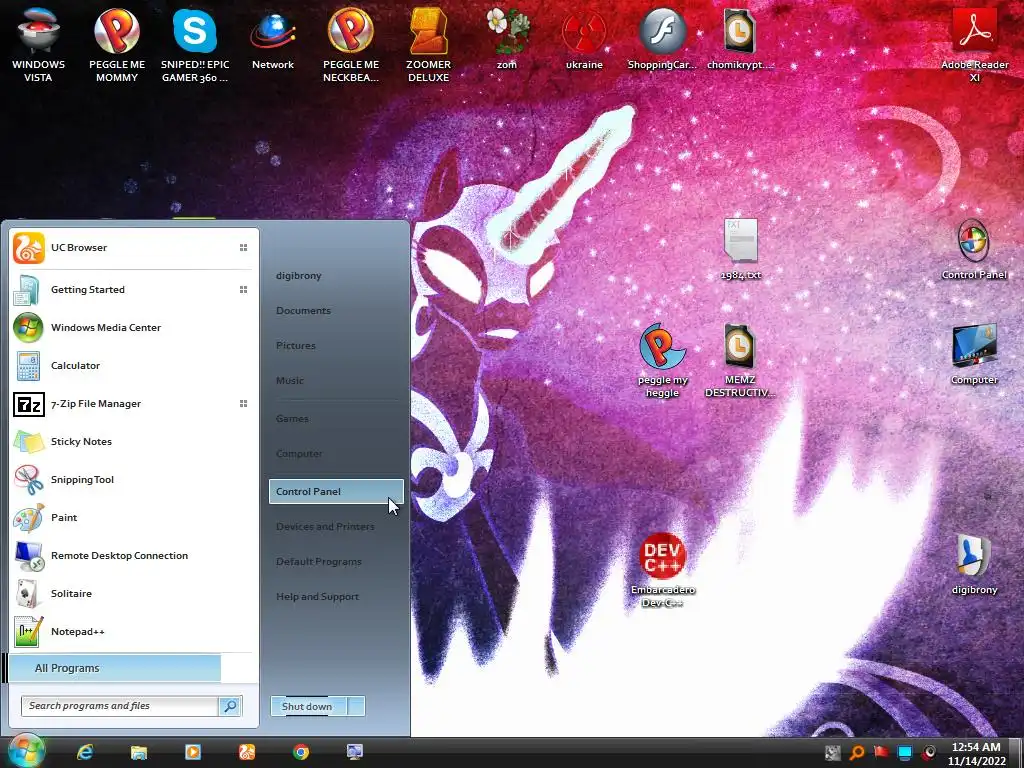Select the Skype SNIPED!! EPIC GAMER icon
Screen dimensions: 1024x768
[x=195, y=44]
